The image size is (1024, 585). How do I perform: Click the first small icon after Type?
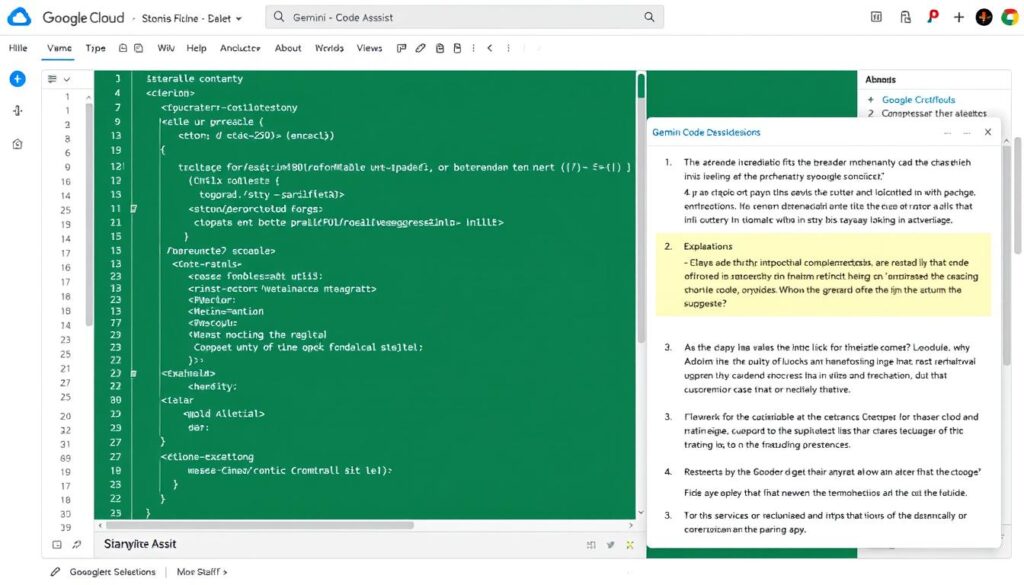[123, 48]
